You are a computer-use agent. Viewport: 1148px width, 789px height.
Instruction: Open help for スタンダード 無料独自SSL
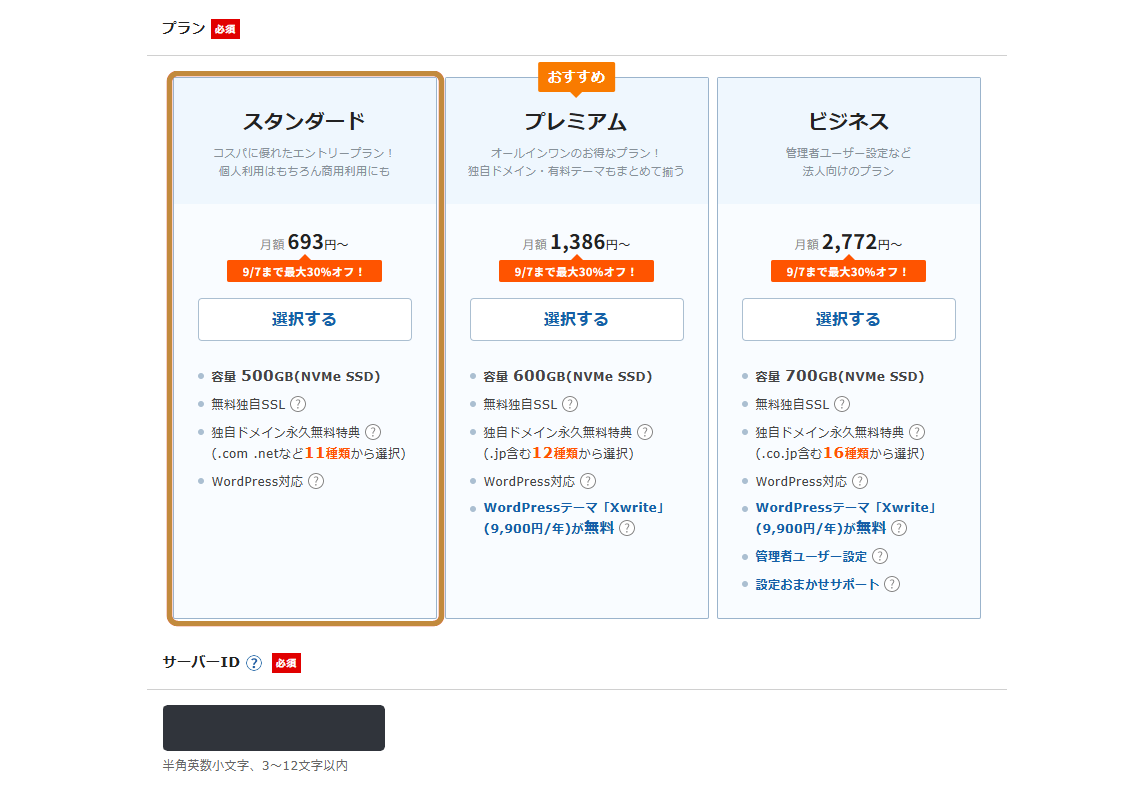(x=298, y=404)
